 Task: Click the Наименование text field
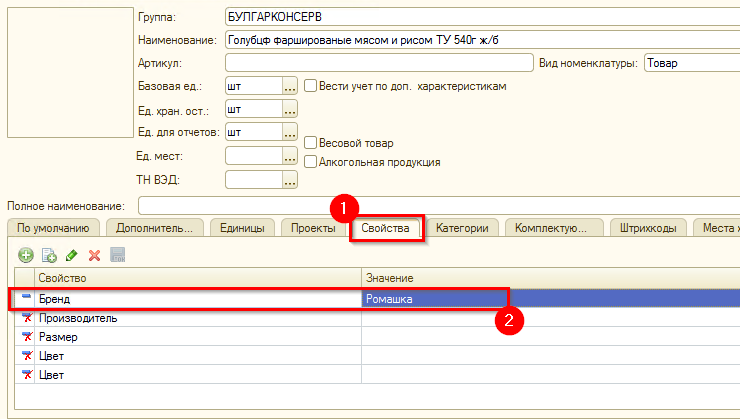(x=480, y=40)
